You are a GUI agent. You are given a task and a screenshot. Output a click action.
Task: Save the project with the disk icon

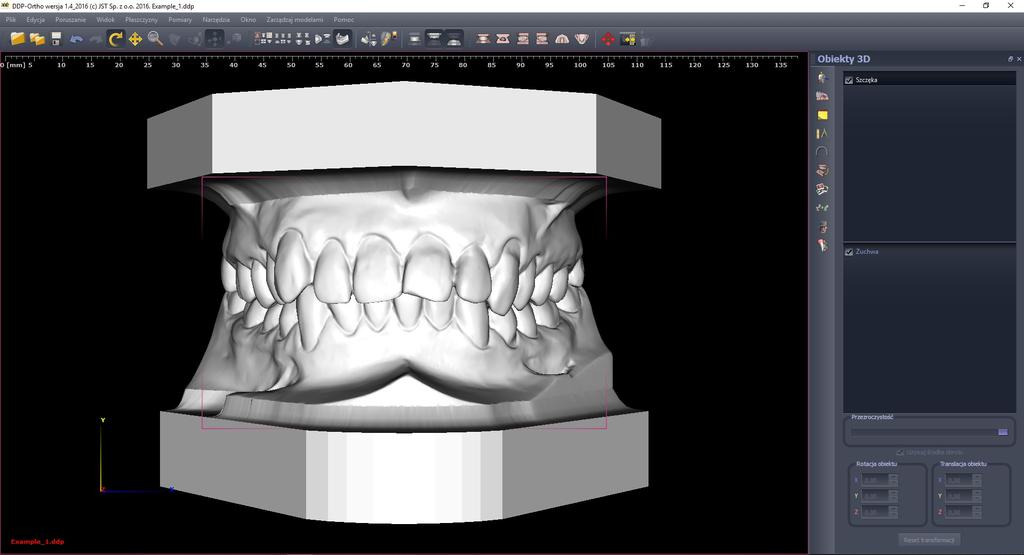point(56,39)
